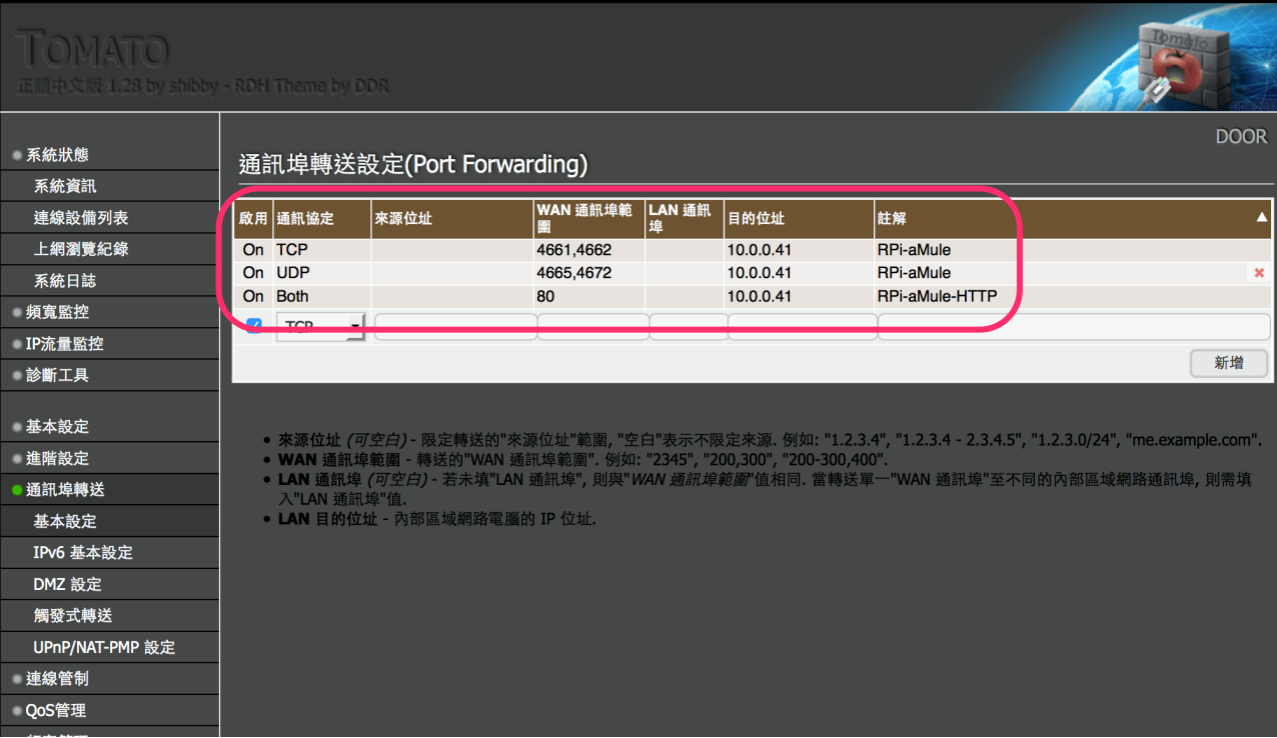
Task: Click the 目的位址 input field in the new row
Action: 802,327
